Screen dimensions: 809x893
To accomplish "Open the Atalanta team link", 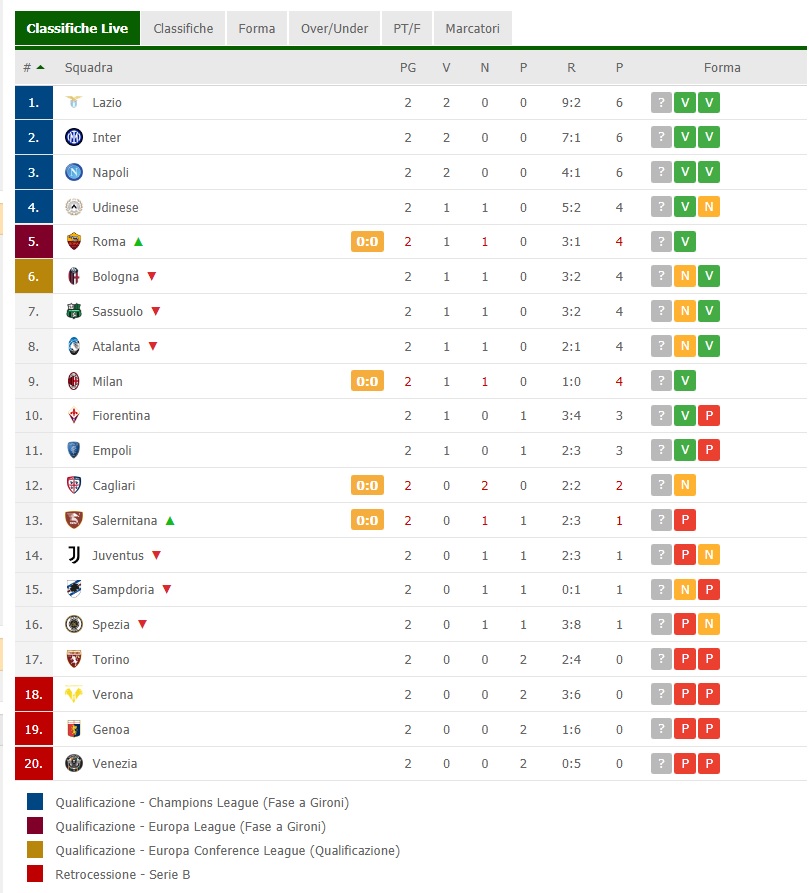I will tap(116, 346).
